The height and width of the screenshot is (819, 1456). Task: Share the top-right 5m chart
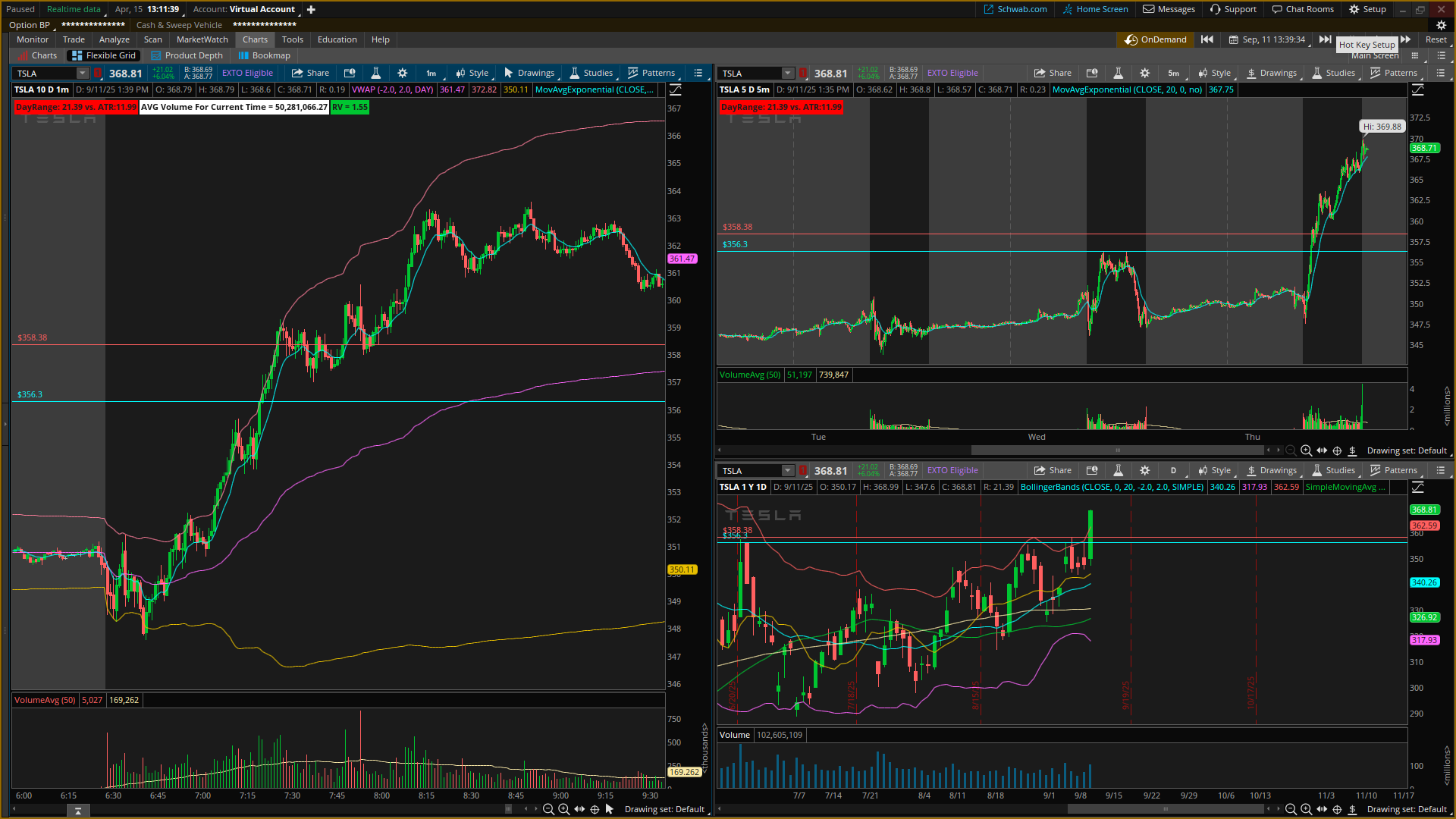pos(1053,74)
